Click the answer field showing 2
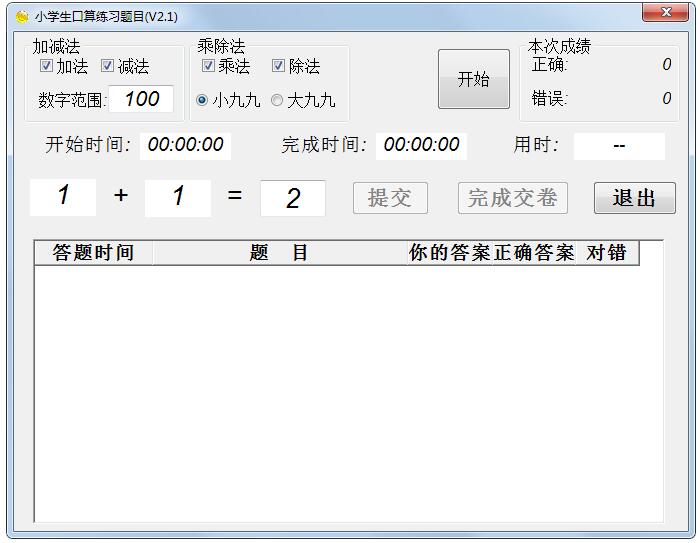Image resolution: width=700 pixels, height=543 pixels. [293, 198]
